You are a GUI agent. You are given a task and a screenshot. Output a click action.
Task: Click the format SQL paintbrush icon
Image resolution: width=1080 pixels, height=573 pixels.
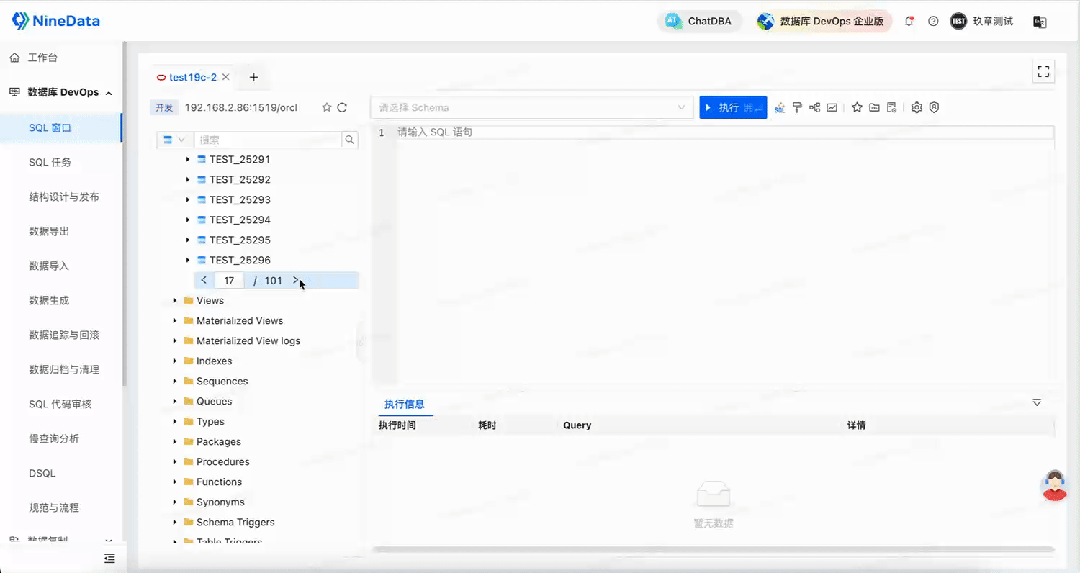[797, 108]
